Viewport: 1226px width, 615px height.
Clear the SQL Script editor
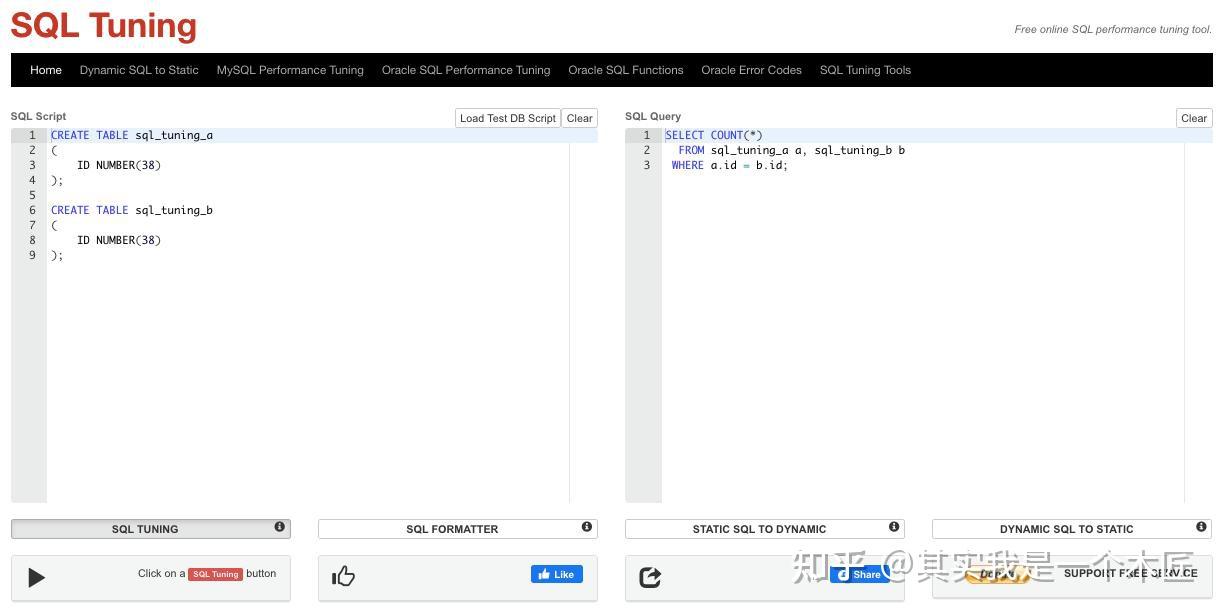pyautogui.click(x=579, y=118)
